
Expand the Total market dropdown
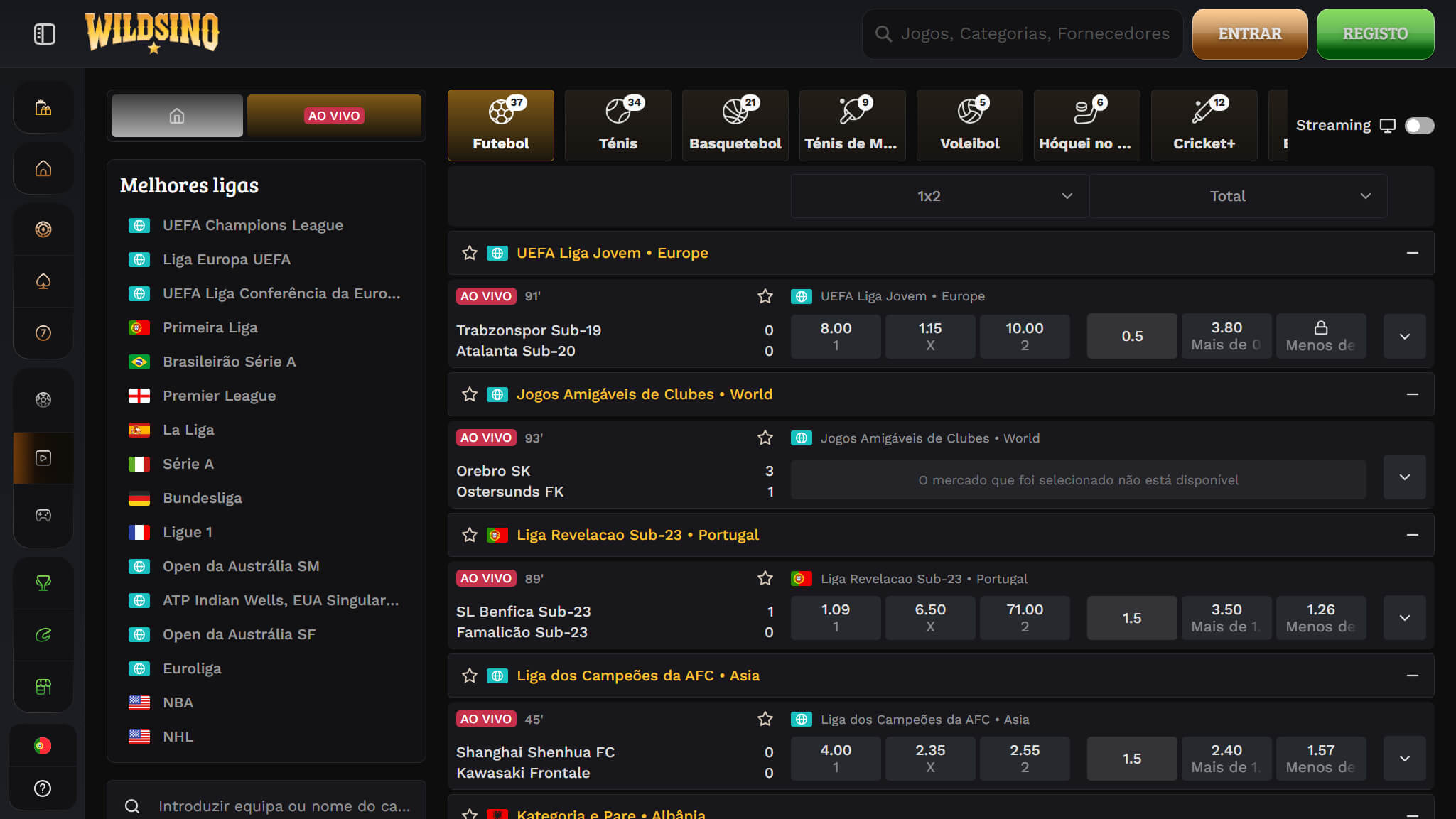pos(1237,195)
